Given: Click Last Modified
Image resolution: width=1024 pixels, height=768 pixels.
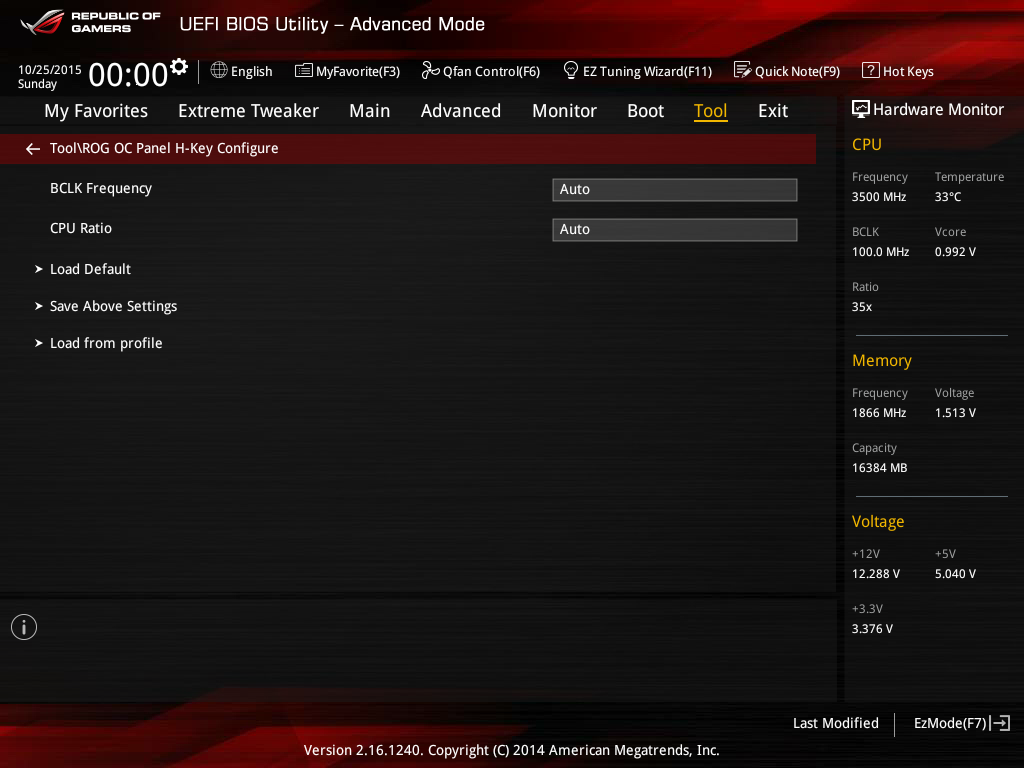Looking at the screenshot, I should click(835, 723).
